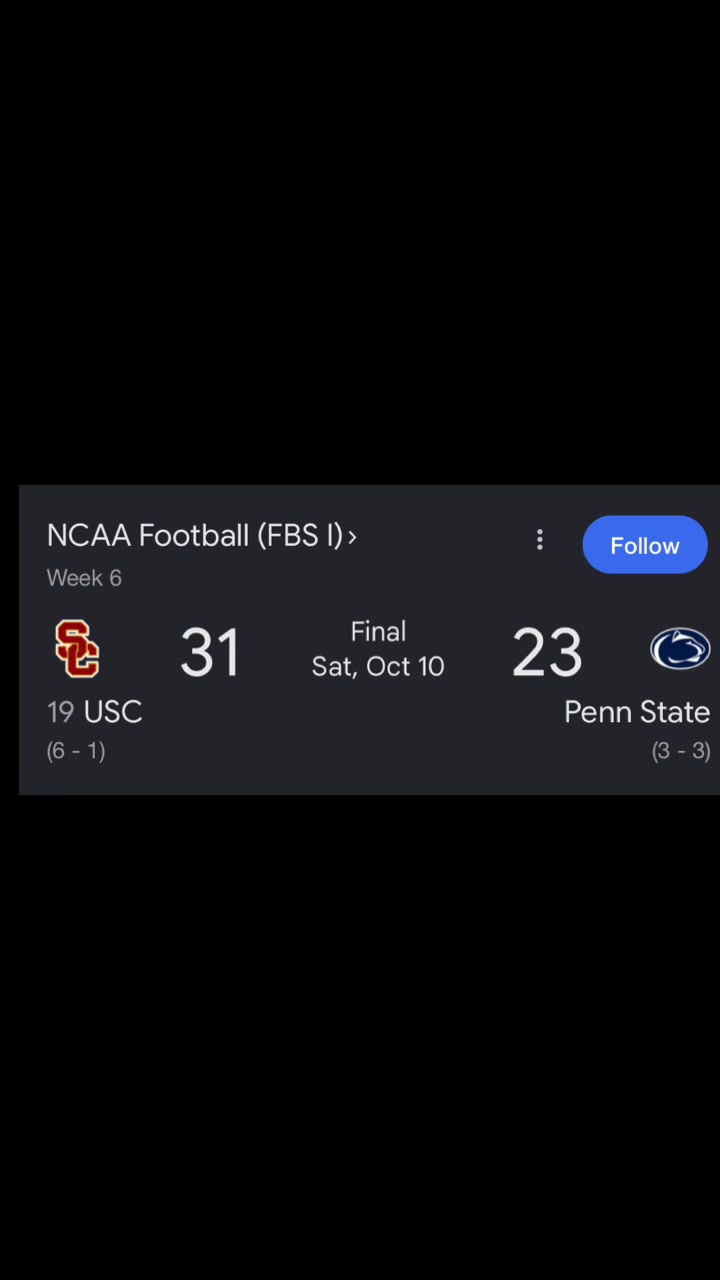Screen dimensions: 720x1280
Task: Click empty card space below the Sat, Oct 10 date
Action: (378, 735)
